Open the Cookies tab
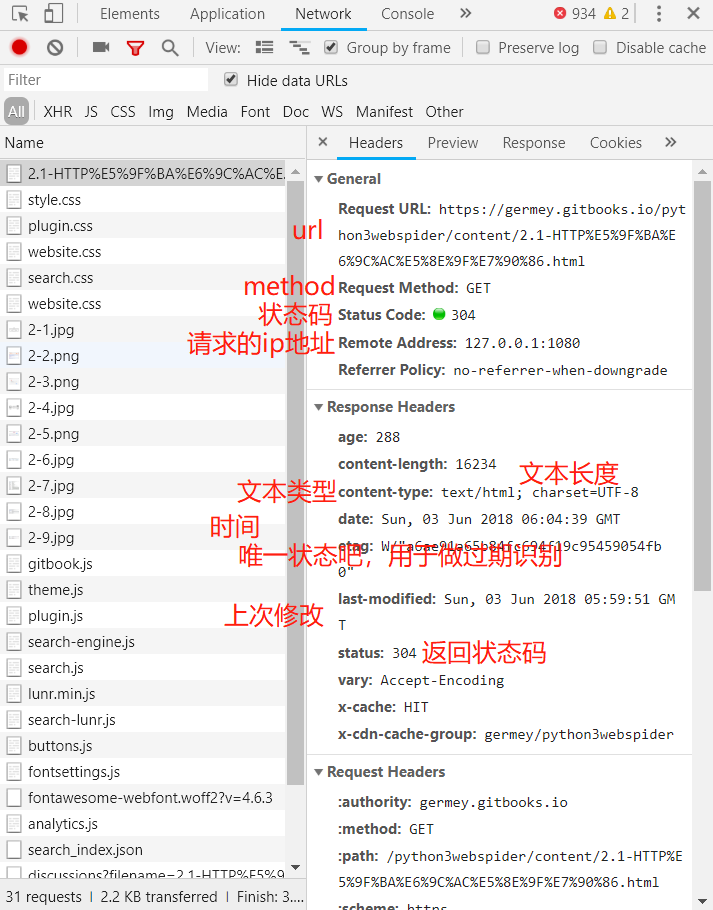 [616, 143]
